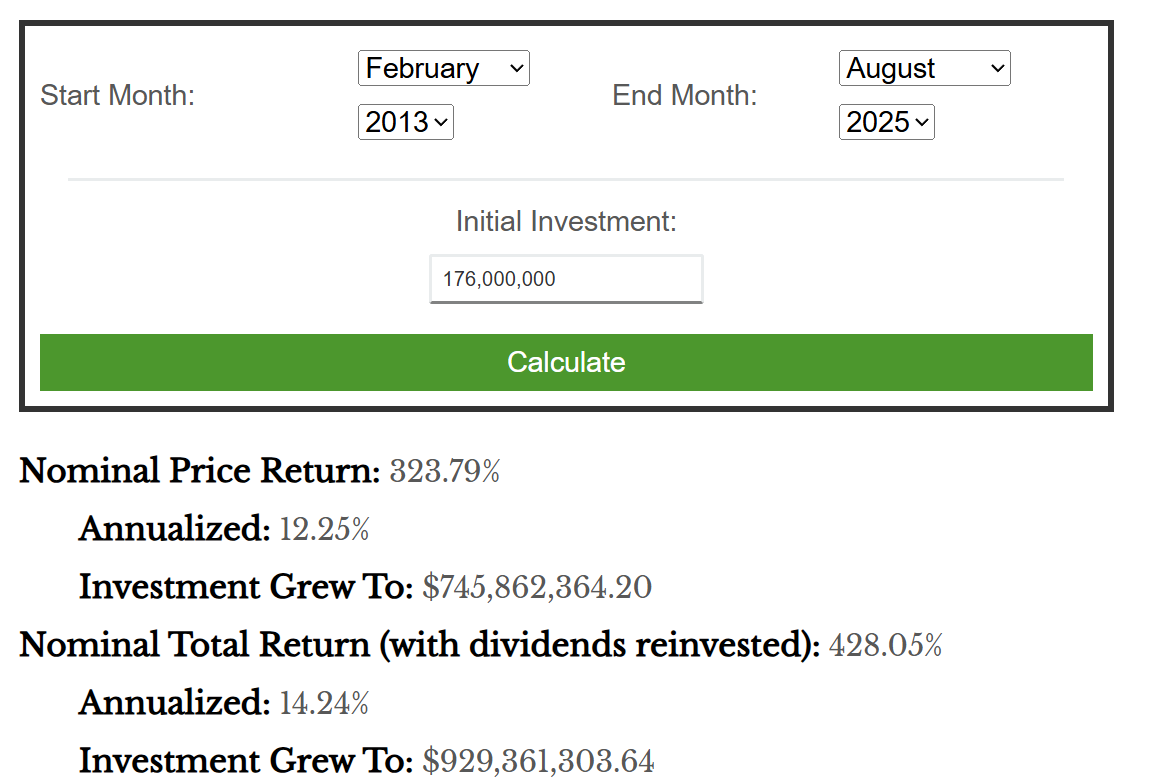Screen dimensions: 1149x784
Task: Click the End Month label
Action: [x=684, y=96]
